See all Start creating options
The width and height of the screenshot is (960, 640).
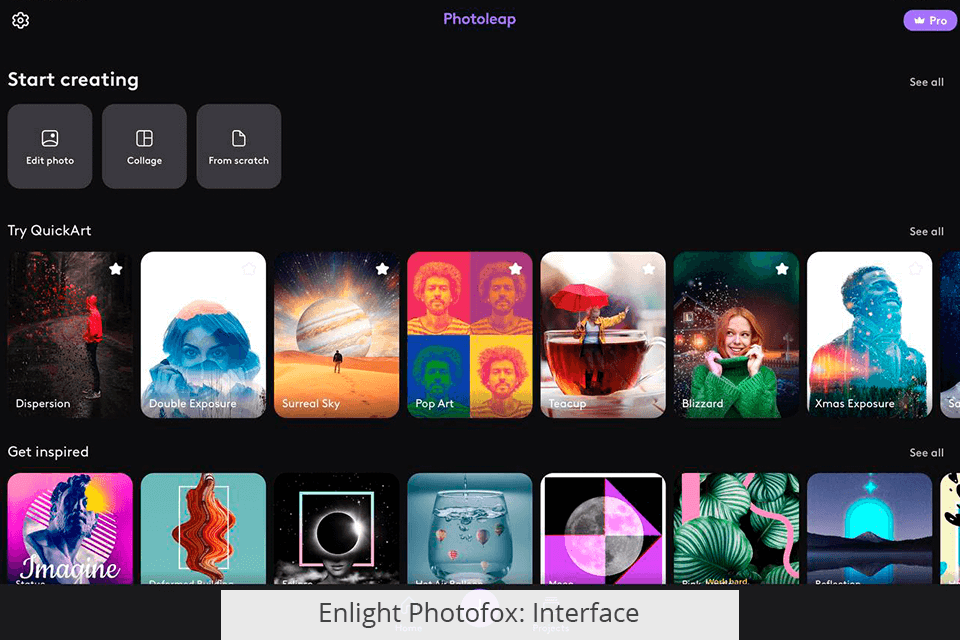click(x=926, y=82)
